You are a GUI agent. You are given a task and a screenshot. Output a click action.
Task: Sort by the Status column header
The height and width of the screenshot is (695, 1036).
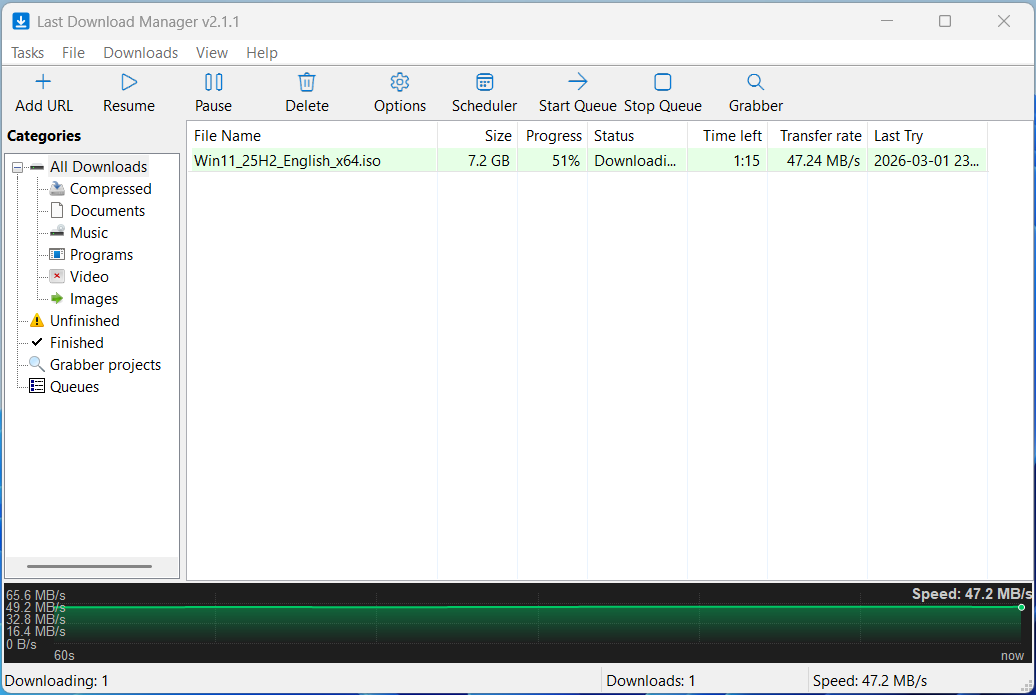click(x=638, y=135)
